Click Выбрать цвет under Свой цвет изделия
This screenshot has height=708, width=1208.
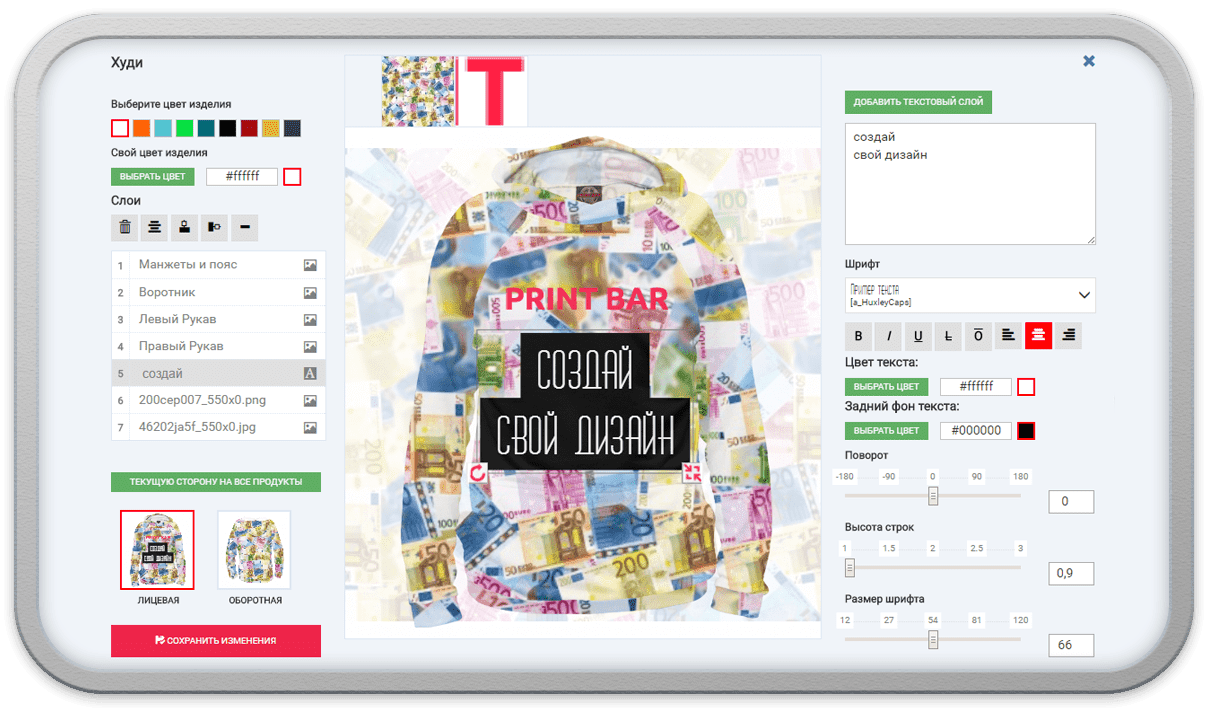[153, 177]
